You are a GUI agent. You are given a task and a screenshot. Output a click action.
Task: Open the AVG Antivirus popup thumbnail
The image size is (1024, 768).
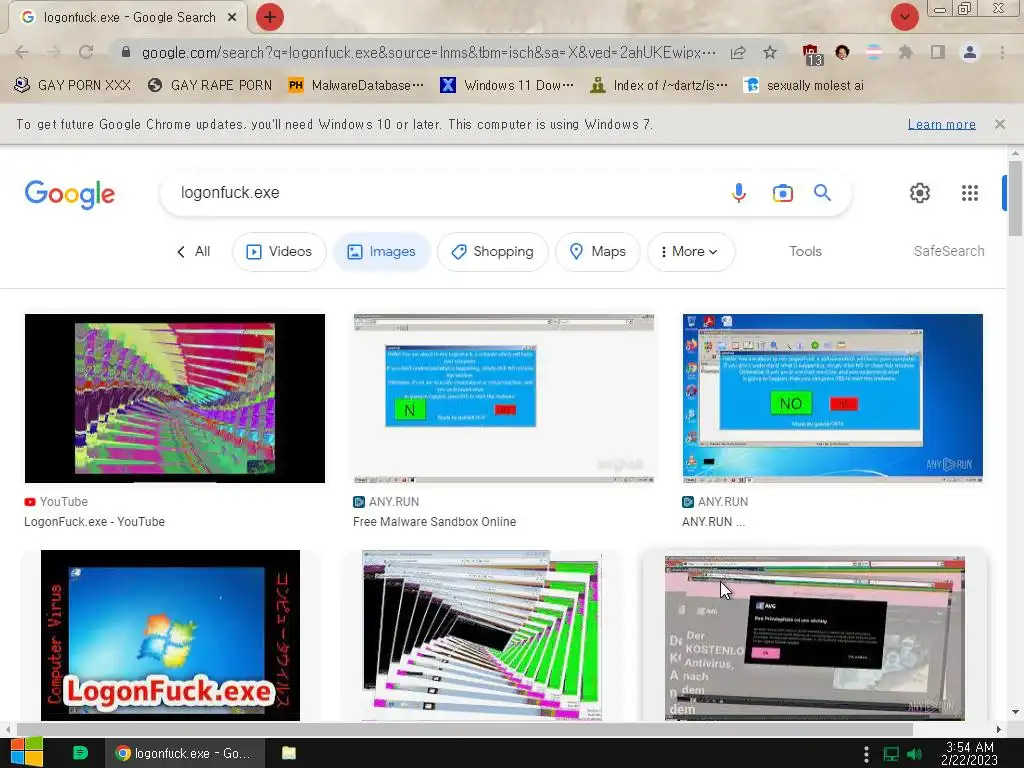(814, 638)
